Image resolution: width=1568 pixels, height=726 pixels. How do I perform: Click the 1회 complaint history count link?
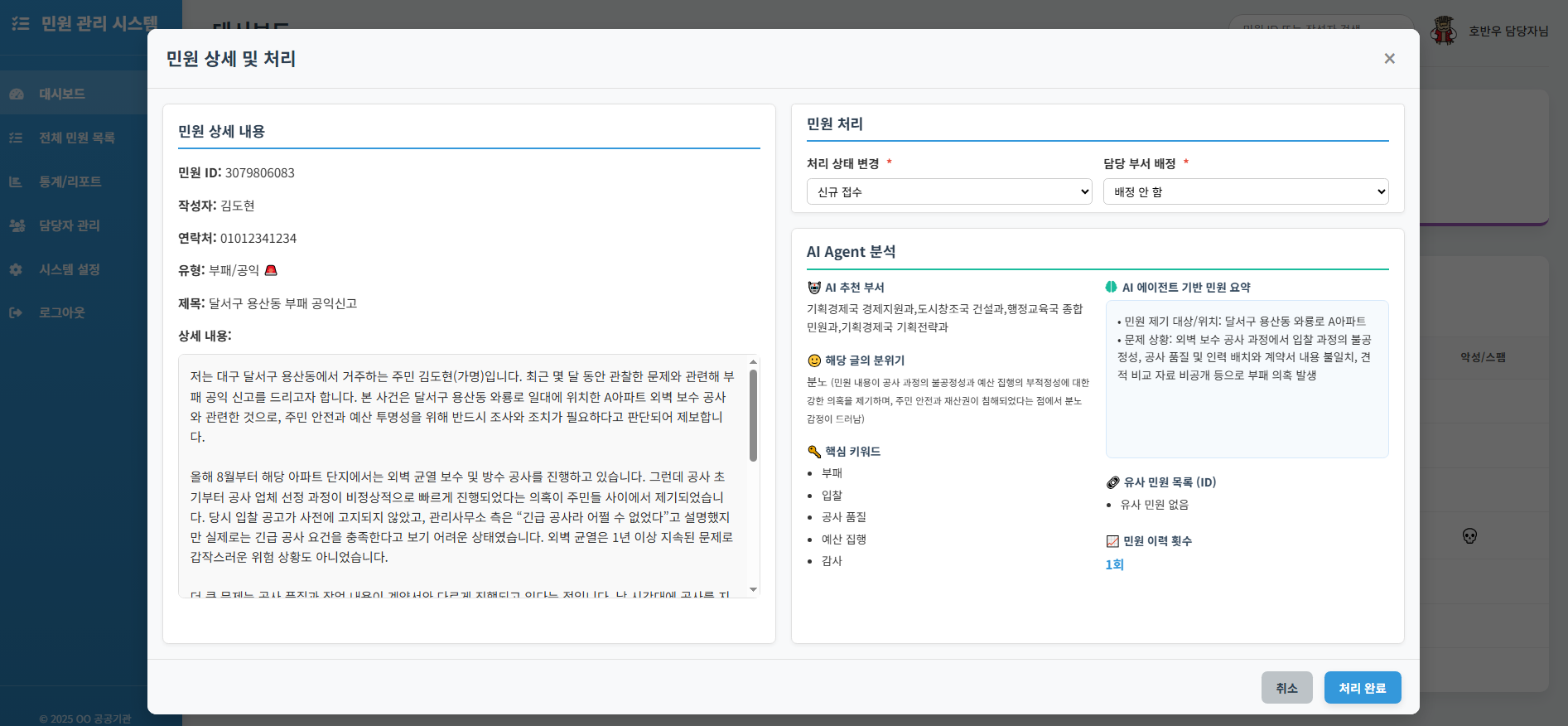1114,564
